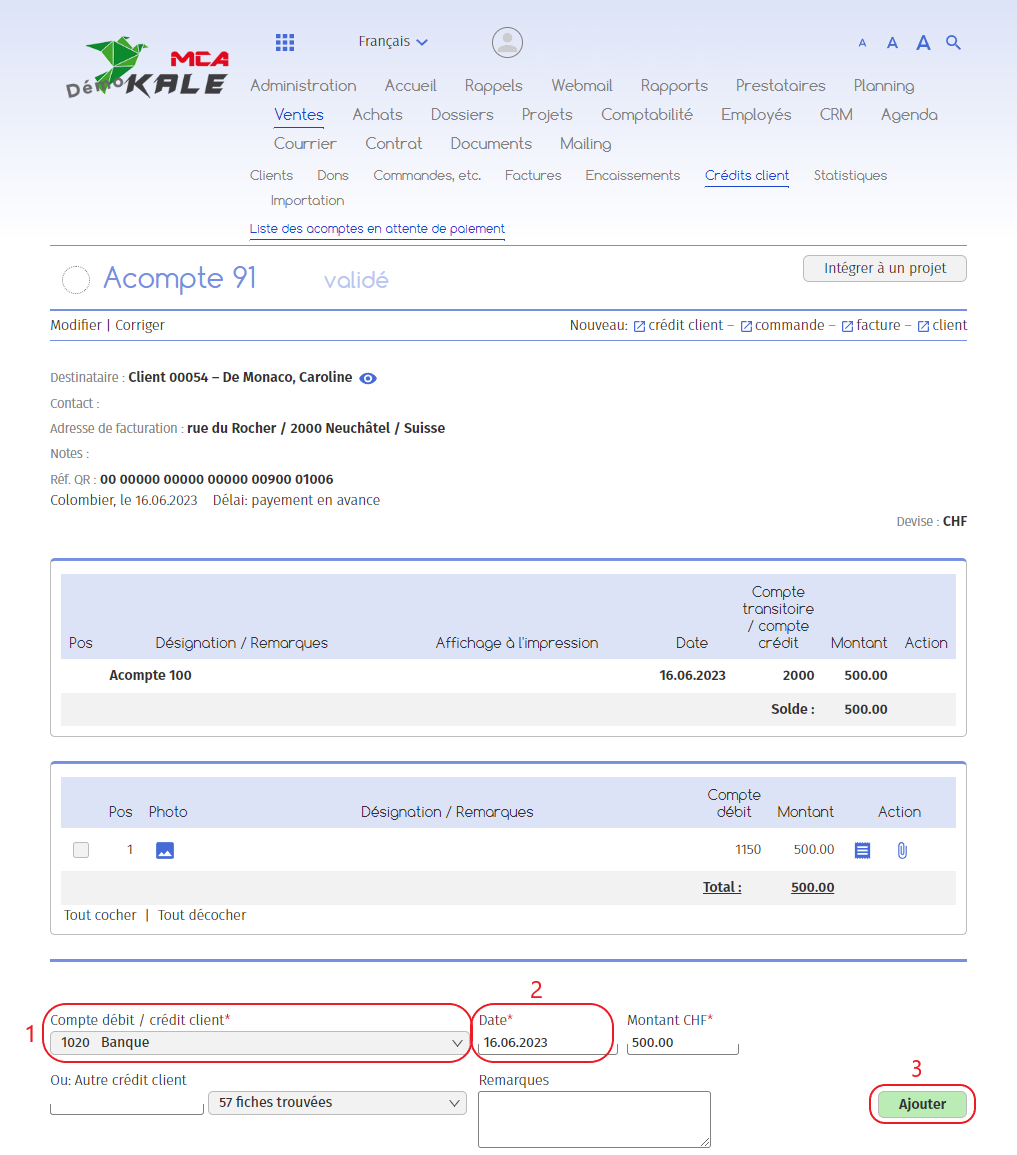The width and height of the screenshot is (1017, 1155).
Task: Click the Intégrer à un projet button
Action: click(884, 268)
